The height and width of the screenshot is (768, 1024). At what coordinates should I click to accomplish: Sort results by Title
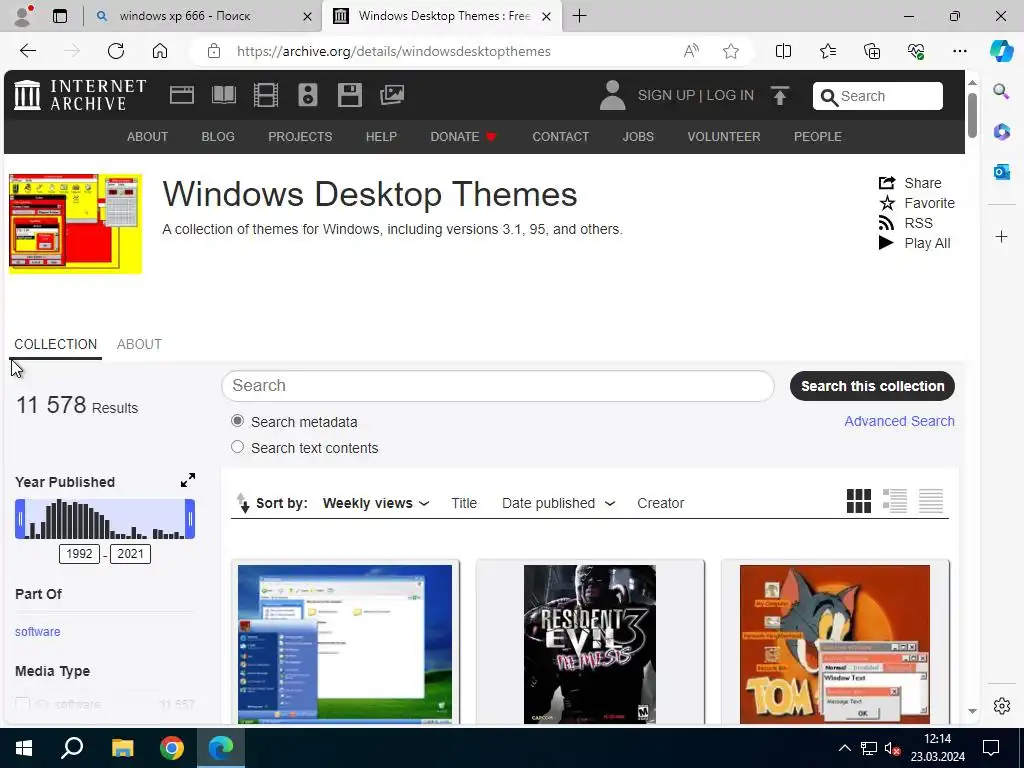[464, 503]
